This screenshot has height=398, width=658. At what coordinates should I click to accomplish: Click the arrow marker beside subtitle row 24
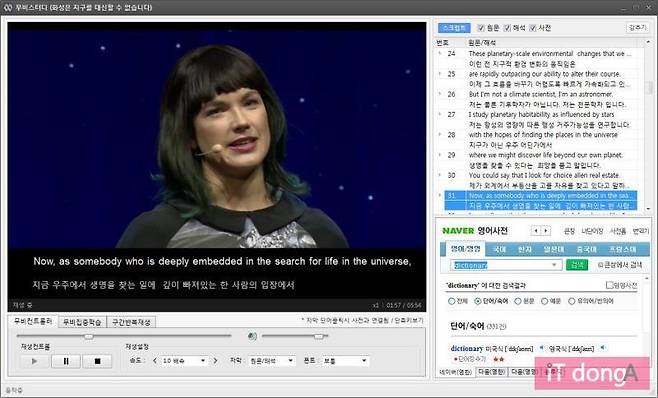click(x=440, y=53)
